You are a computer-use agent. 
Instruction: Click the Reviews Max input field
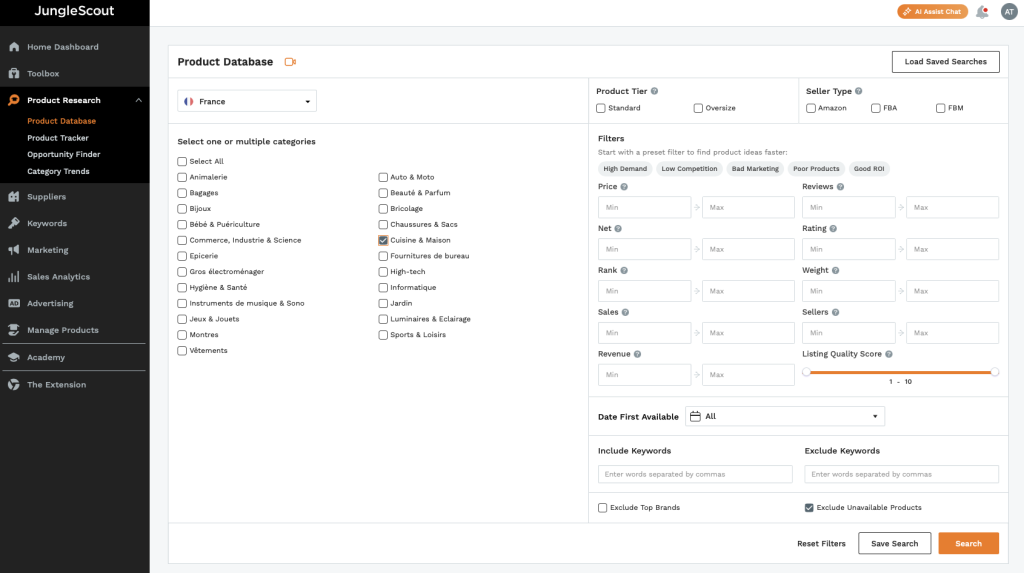point(952,207)
